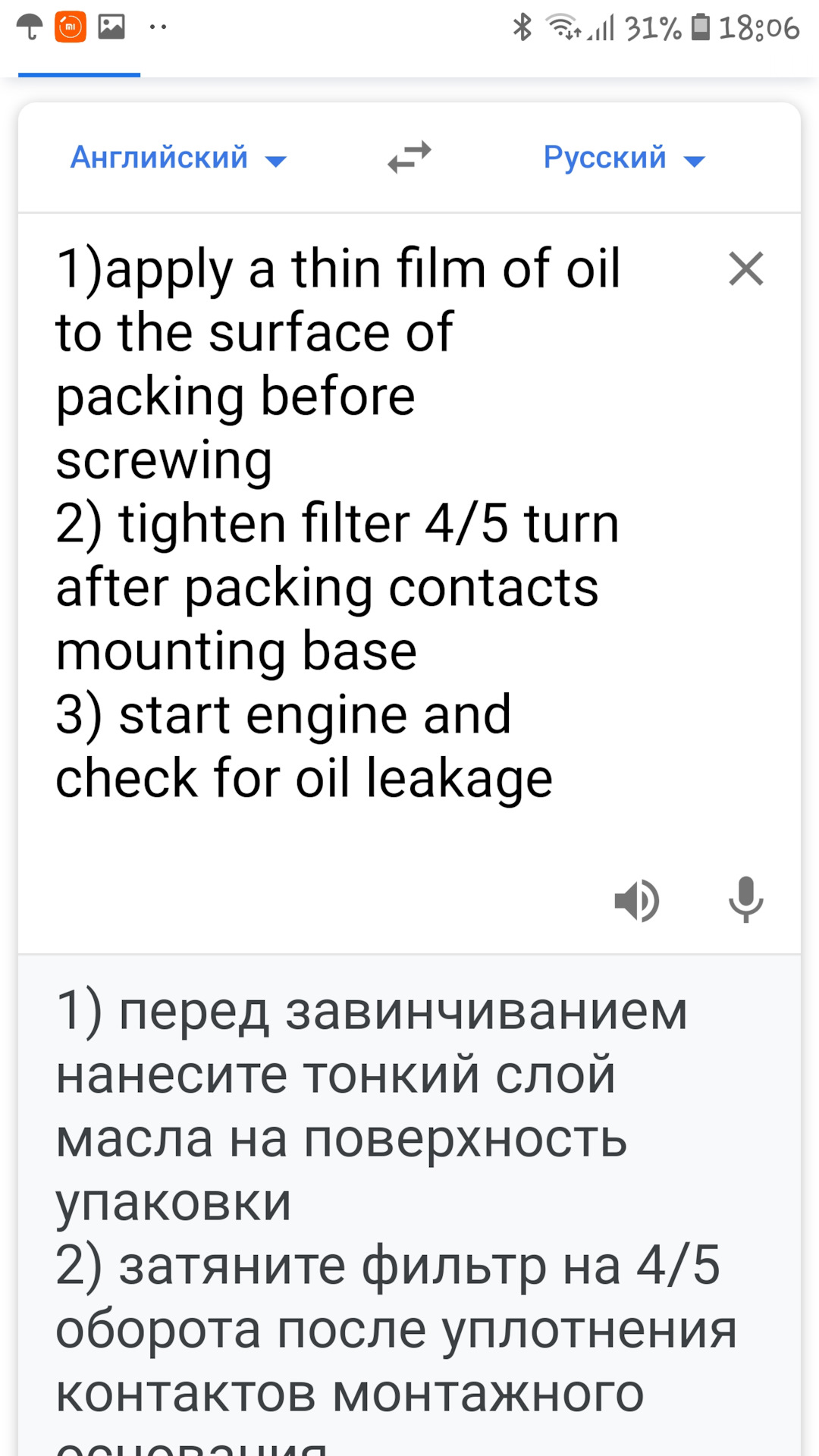Tap the line "3) start engine and"
Screen dimensions: 819x1456
(x=284, y=715)
